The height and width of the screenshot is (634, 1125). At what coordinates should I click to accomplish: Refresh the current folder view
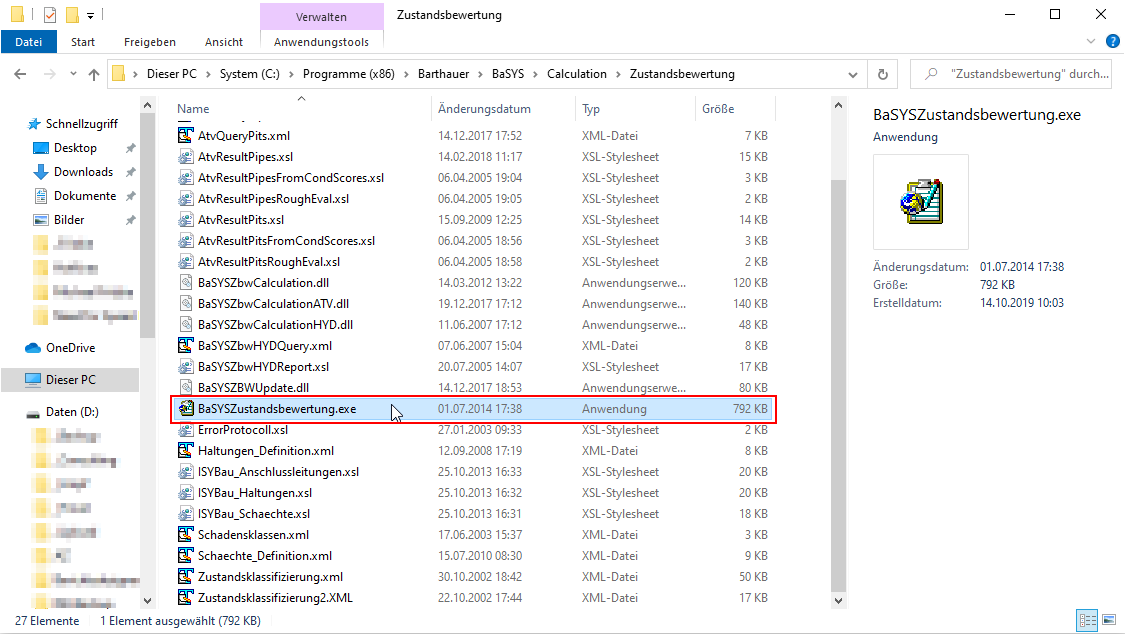[882, 74]
